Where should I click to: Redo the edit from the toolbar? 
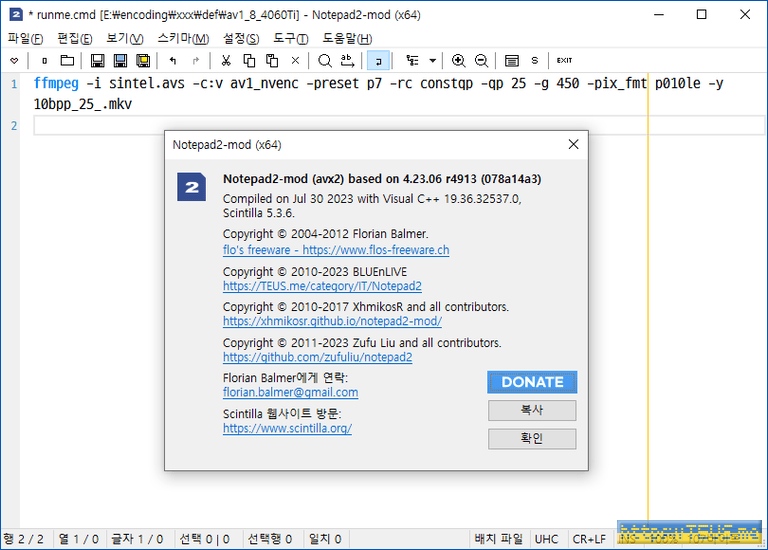coord(196,61)
